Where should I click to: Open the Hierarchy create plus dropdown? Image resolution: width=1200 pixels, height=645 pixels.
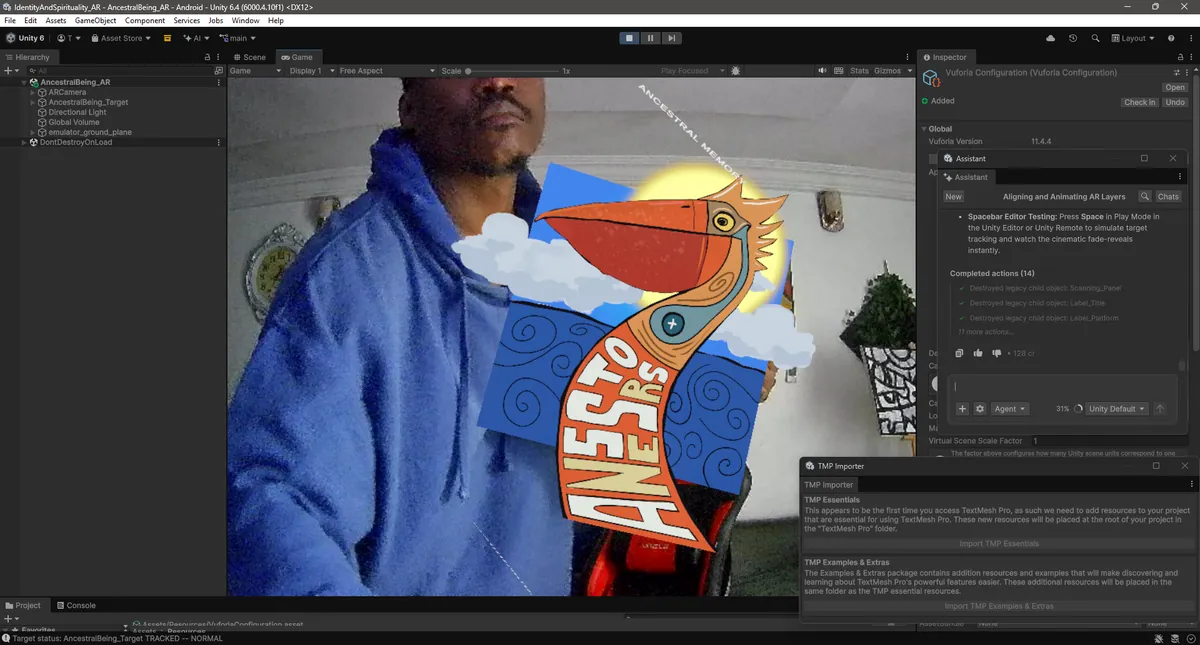11,71
